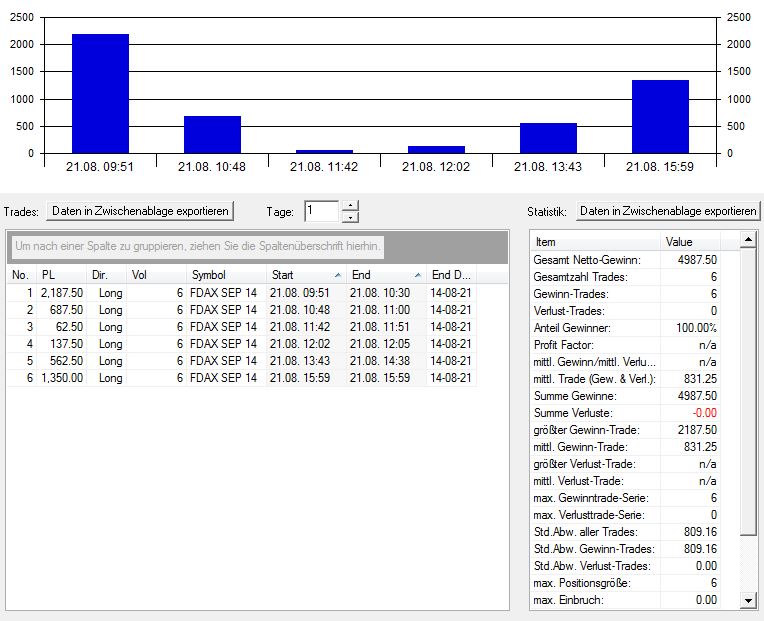
Task: Select Std.Abw. aller Trades row
Action: 626,532
